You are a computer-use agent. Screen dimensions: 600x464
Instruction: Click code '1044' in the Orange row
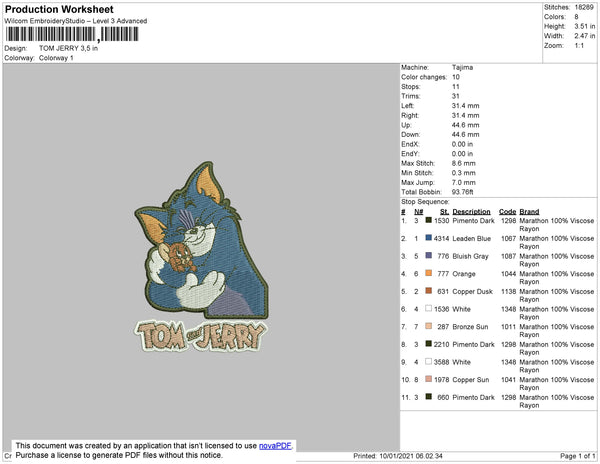509,274
